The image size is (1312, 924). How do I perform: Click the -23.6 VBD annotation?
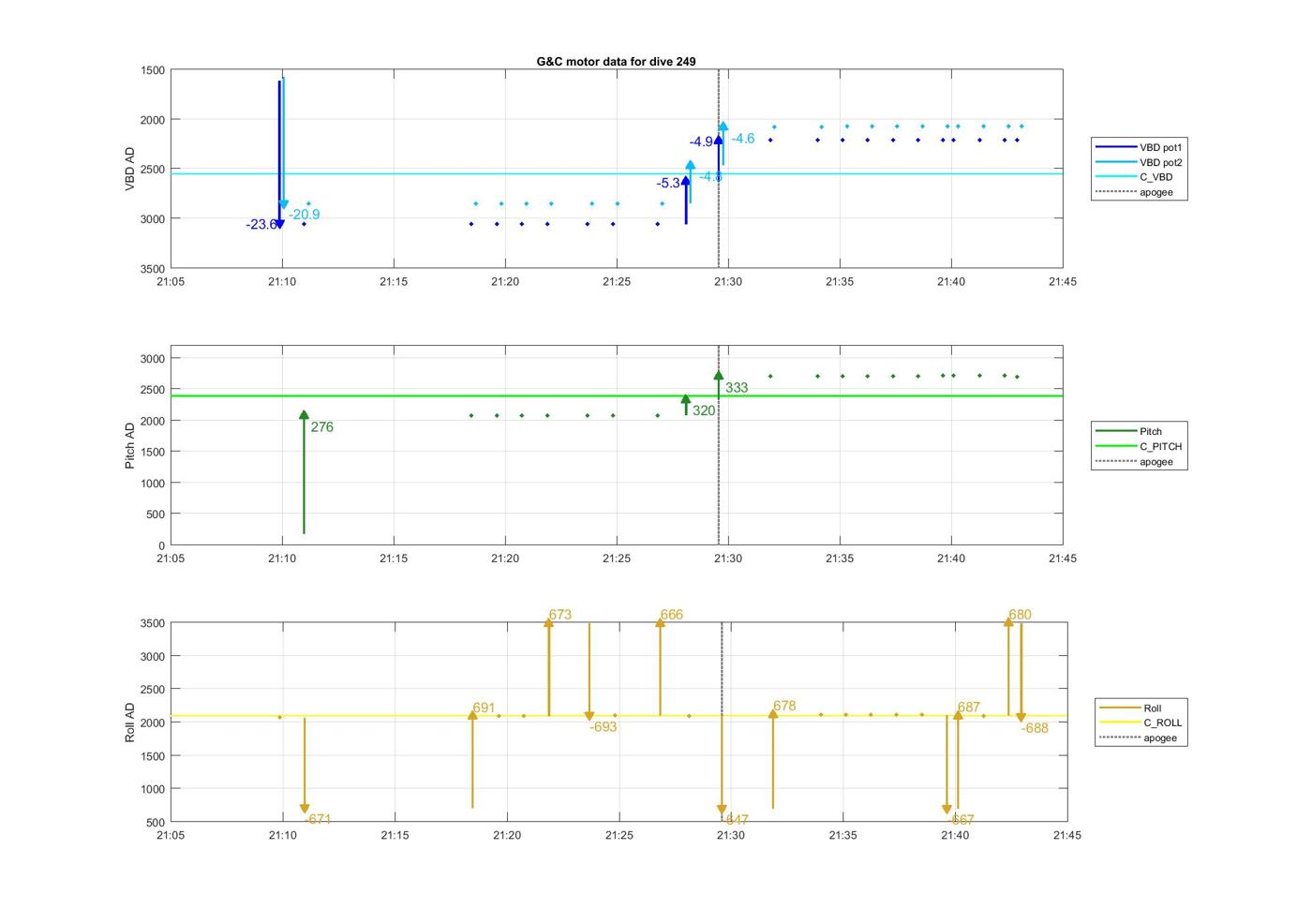click(x=261, y=224)
